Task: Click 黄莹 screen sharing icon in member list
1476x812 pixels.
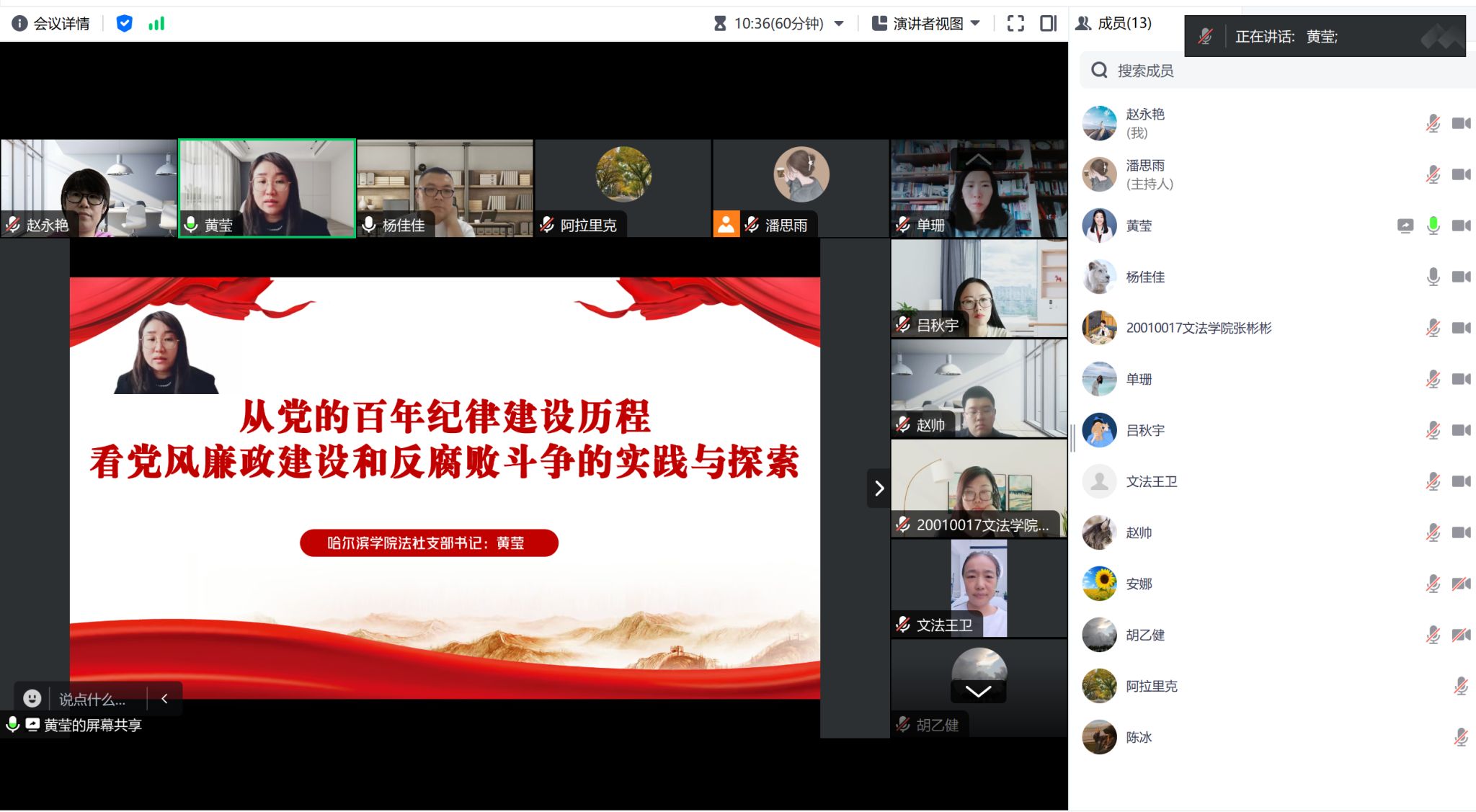Action: (x=1405, y=226)
